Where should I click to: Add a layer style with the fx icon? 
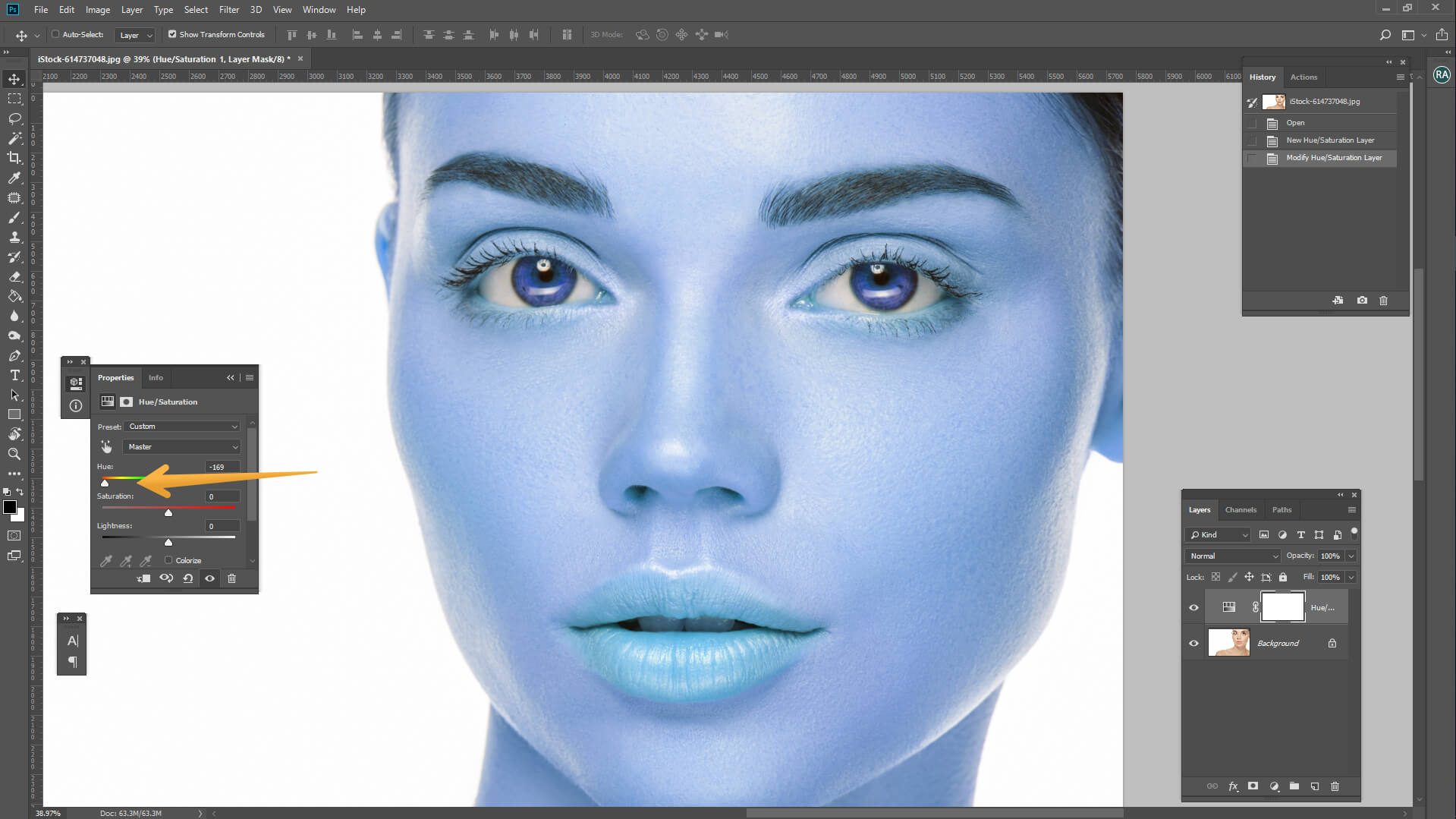click(x=1233, y=786)
